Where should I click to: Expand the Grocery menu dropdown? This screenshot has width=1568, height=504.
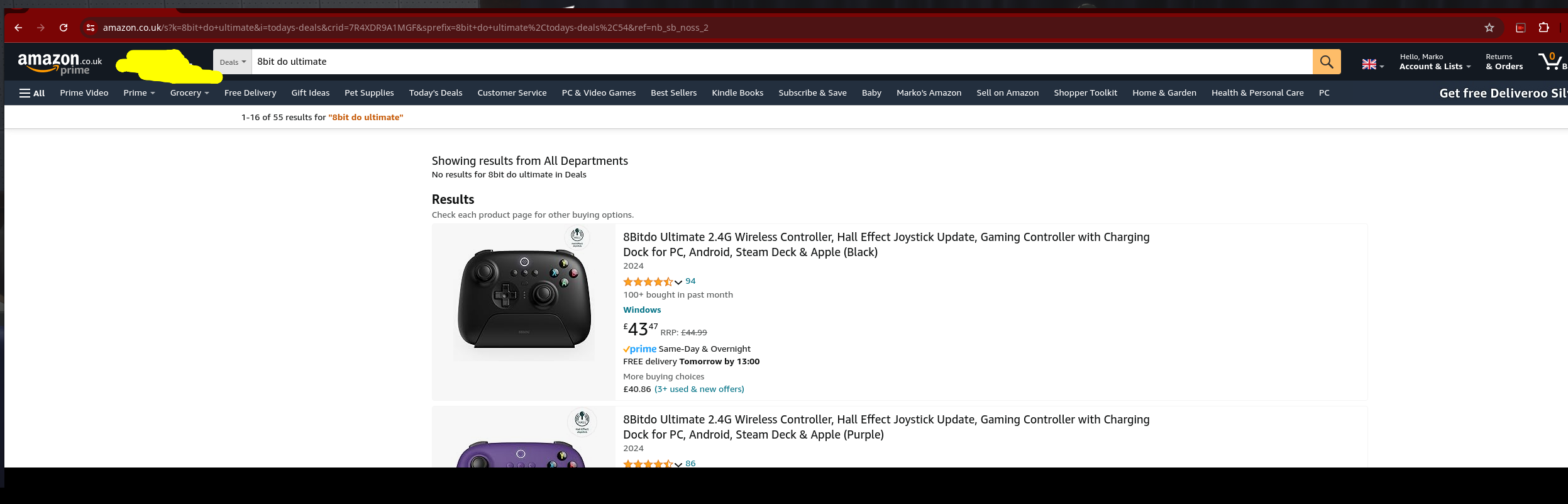point(189,93)
